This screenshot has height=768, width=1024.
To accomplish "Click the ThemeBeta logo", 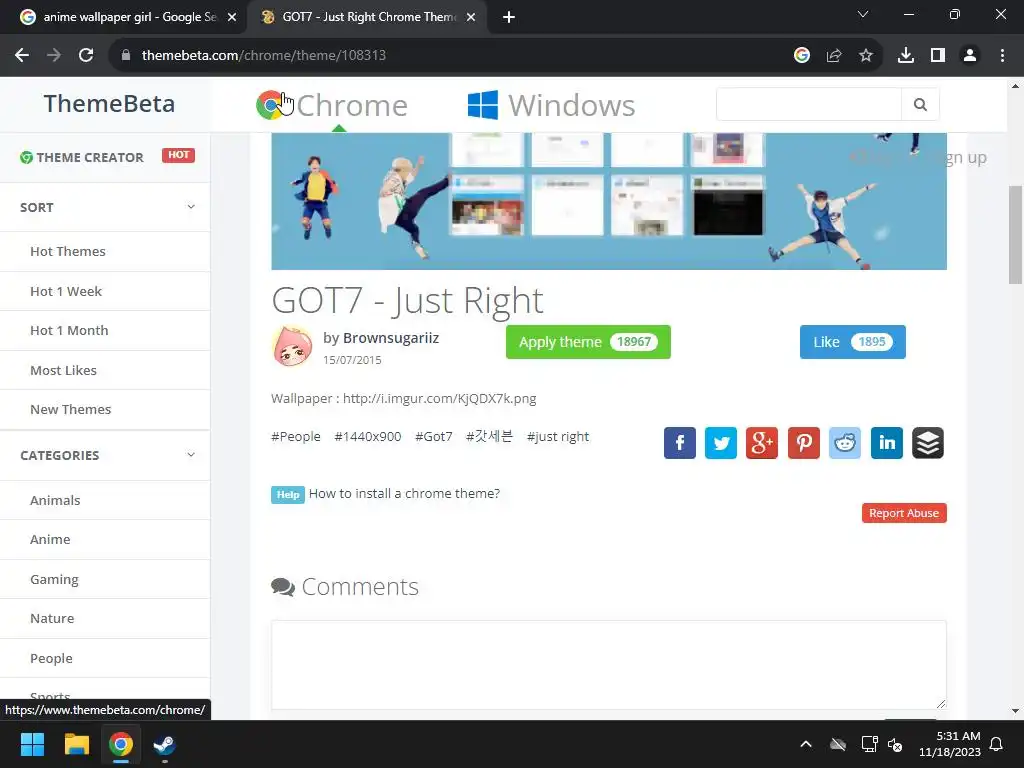I will [109, 104].
